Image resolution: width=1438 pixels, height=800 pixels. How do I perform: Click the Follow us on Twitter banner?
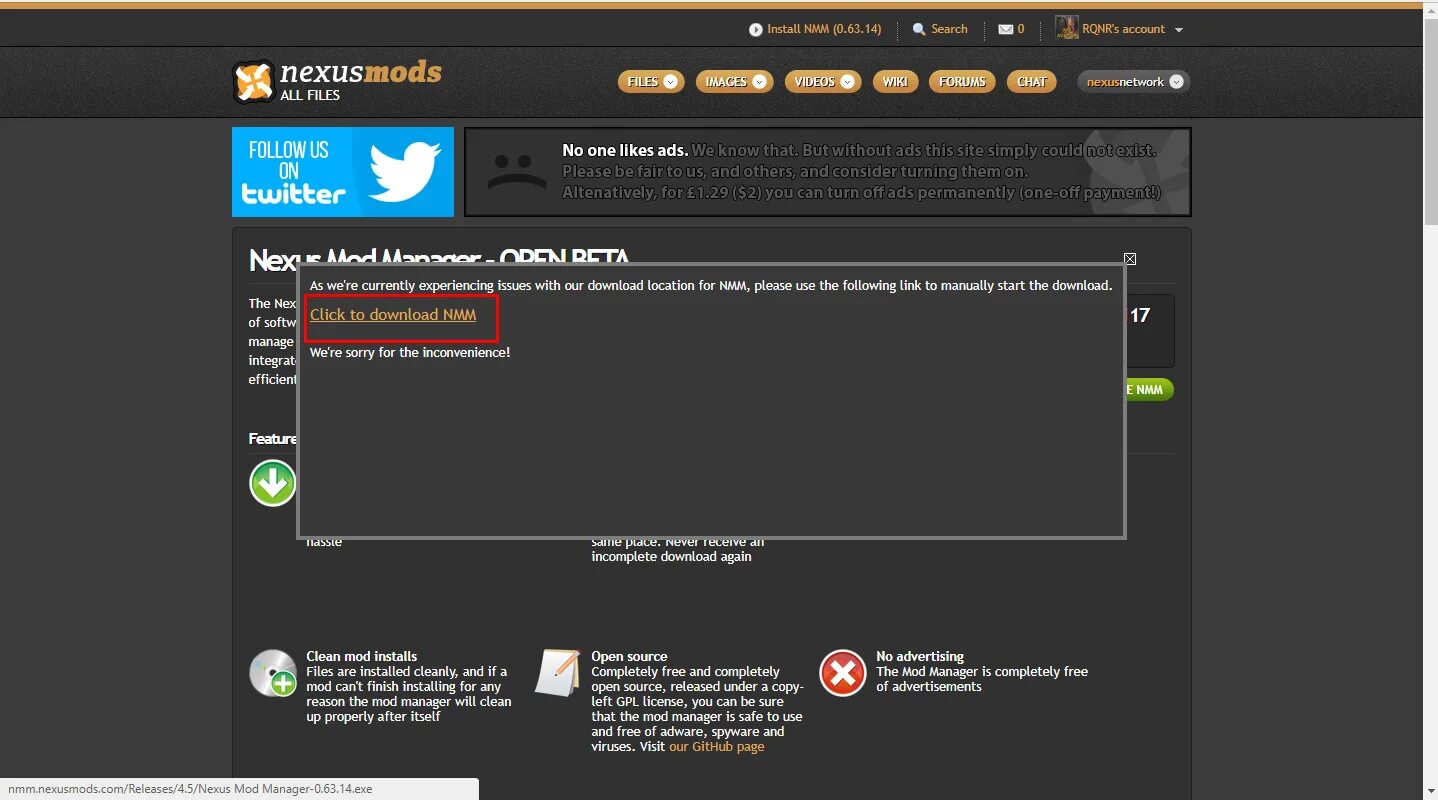pyautogui.click(x=343, y=172)
